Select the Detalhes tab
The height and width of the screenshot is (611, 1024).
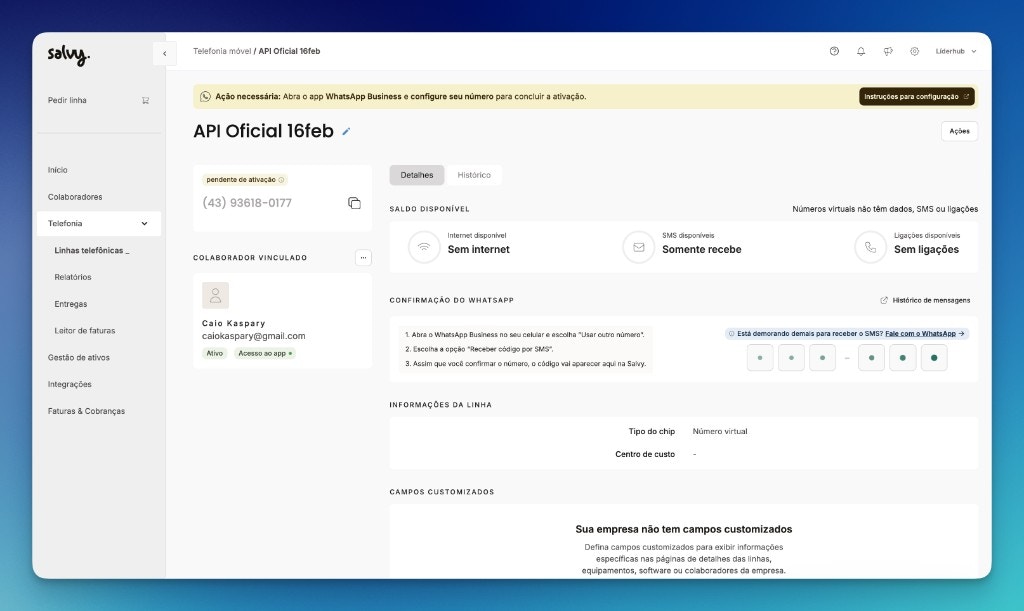click(417, 175)
